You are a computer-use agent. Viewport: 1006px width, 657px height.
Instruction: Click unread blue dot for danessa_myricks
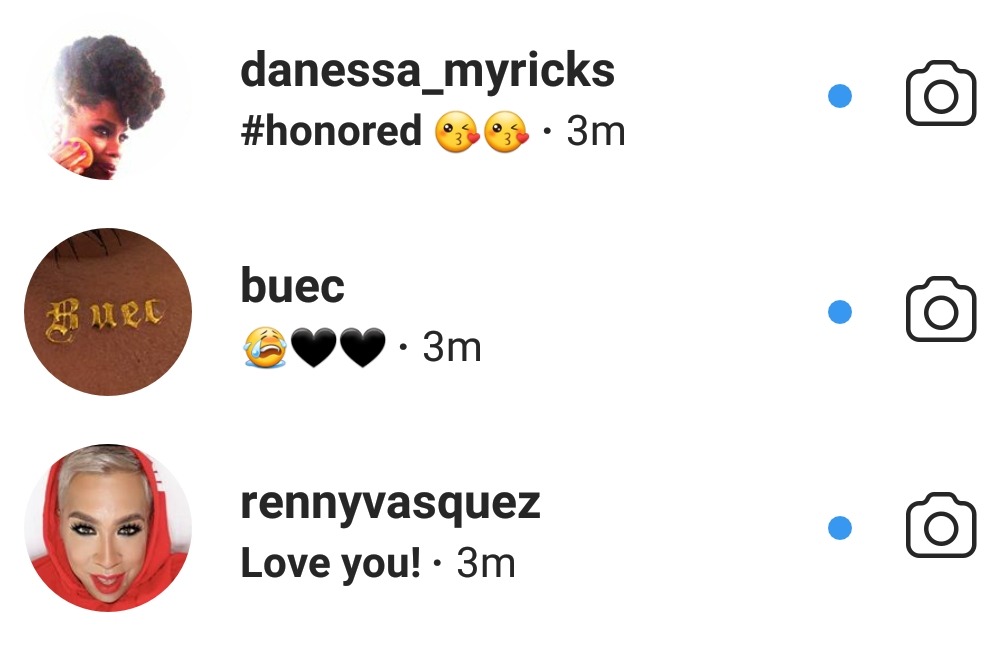coord(840,96)
